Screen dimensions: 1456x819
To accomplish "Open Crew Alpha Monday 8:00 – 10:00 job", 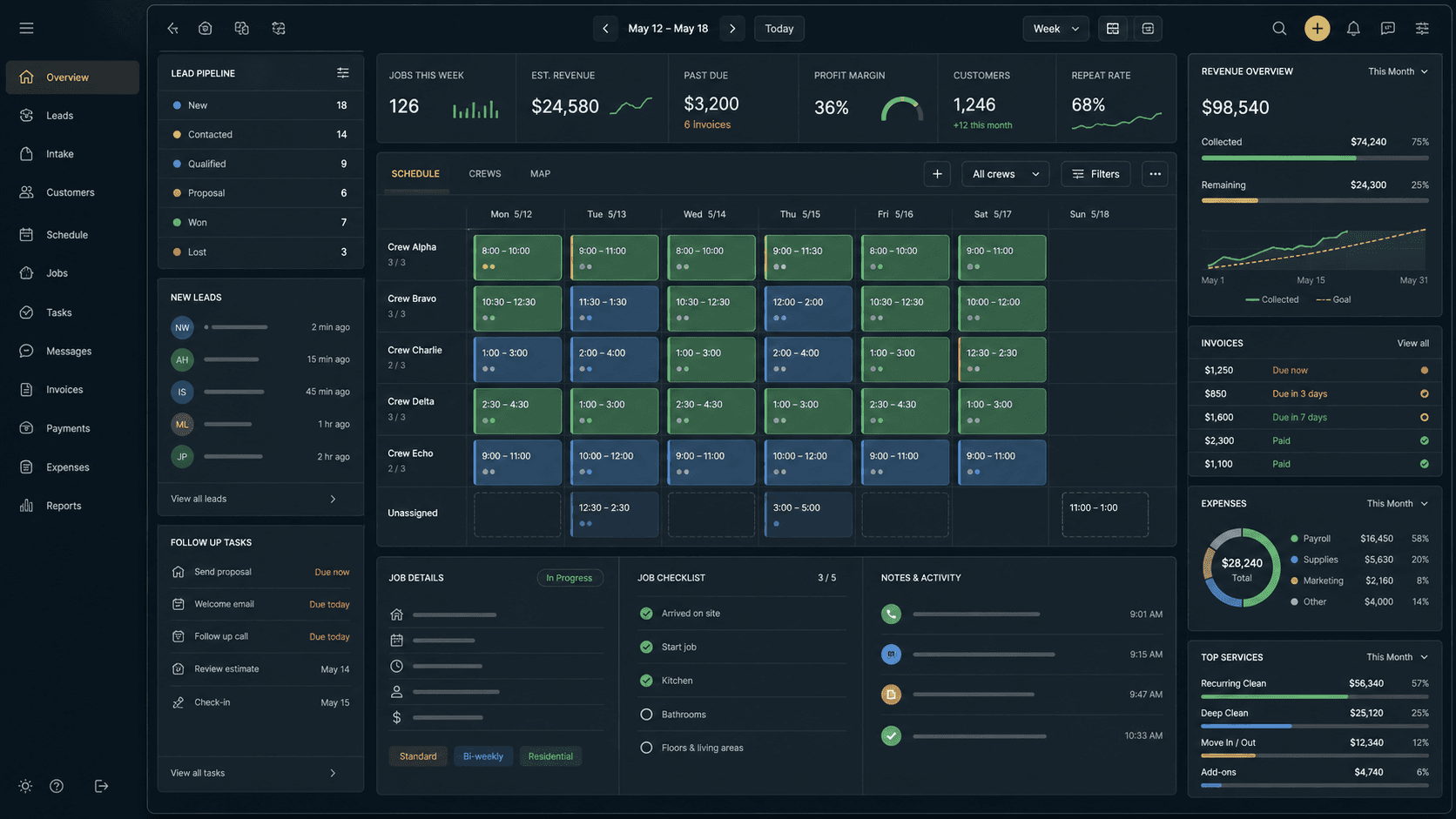I will [517, 258].
